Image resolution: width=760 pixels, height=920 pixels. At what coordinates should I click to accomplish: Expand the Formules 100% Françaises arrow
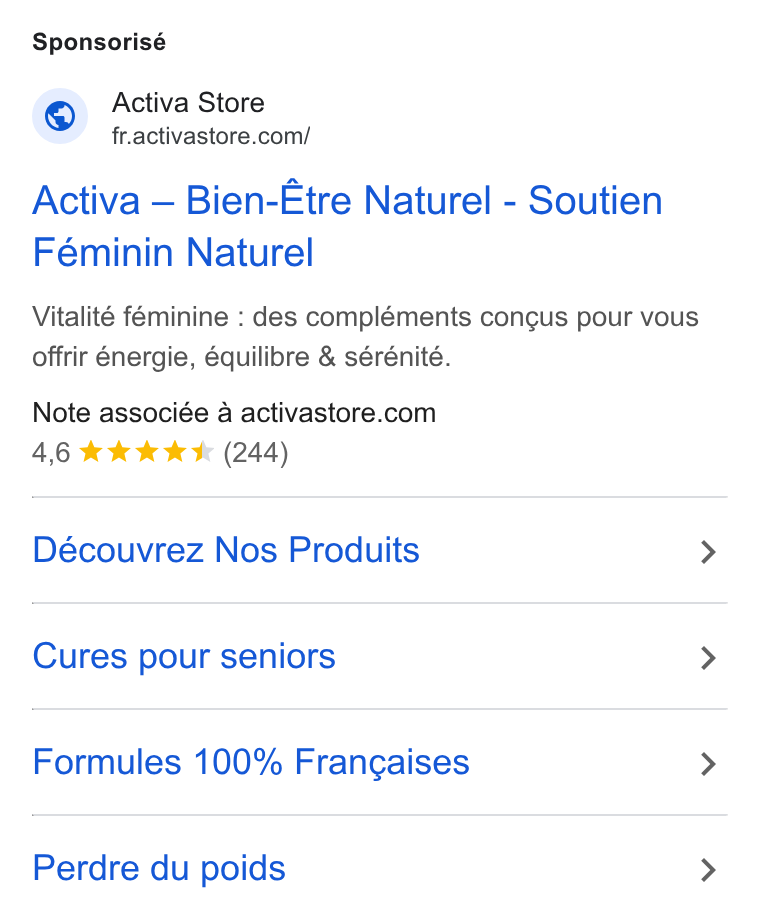pyautogui.click(x=708, y=764)
